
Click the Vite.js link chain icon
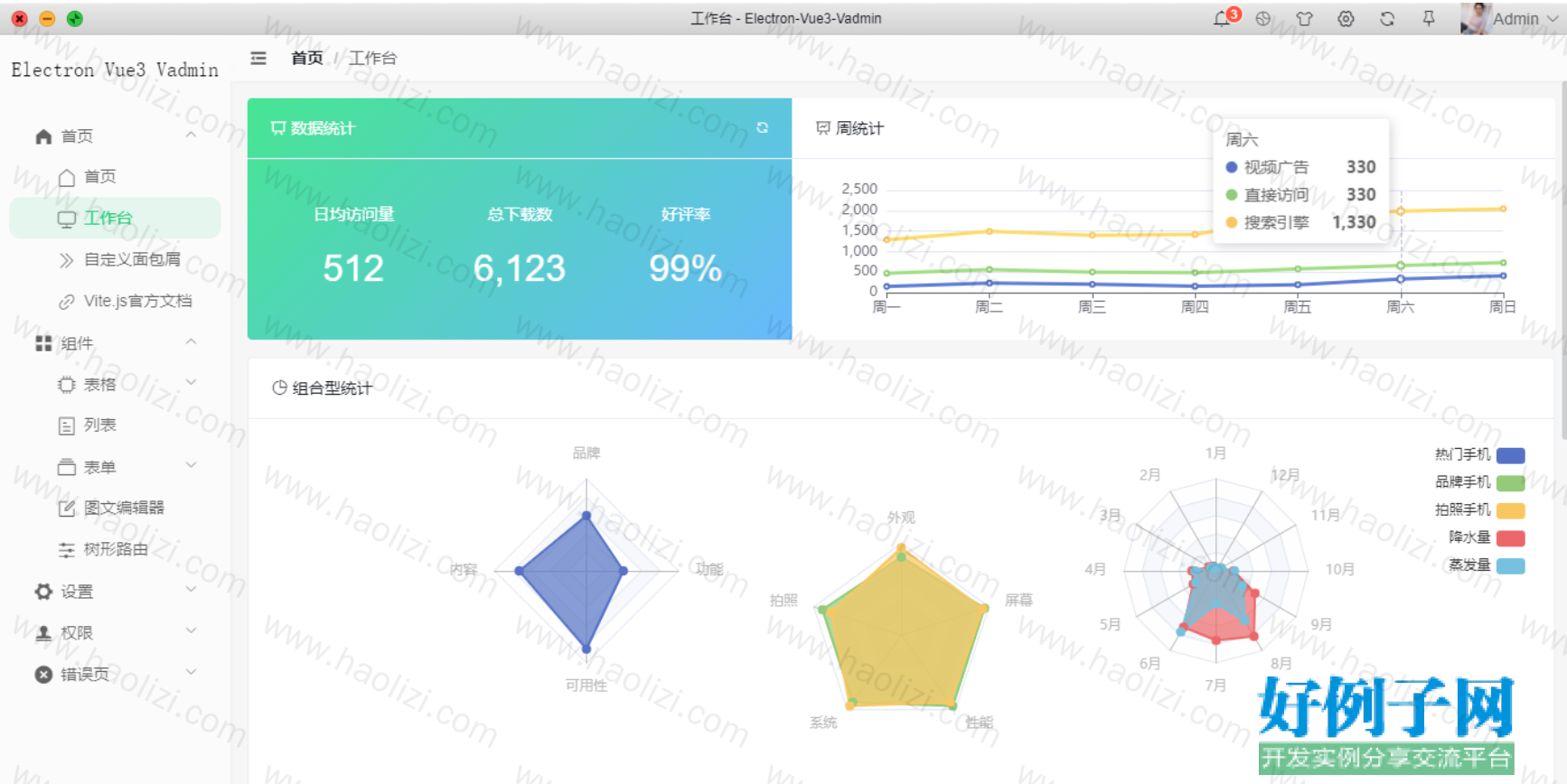tap(67, 302)
